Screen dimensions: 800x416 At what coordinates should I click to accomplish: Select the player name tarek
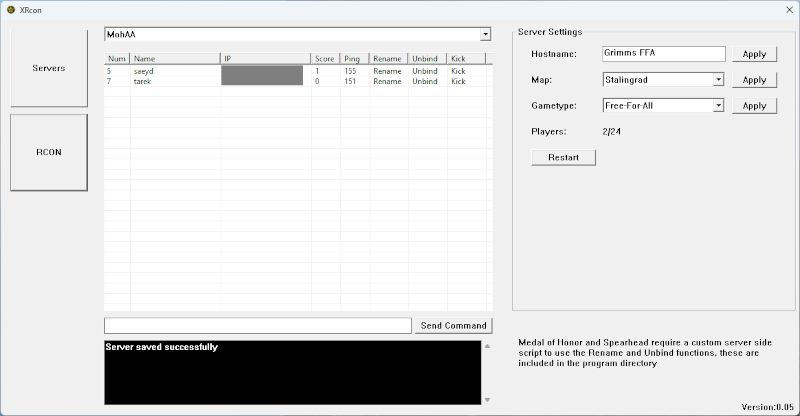142,81
